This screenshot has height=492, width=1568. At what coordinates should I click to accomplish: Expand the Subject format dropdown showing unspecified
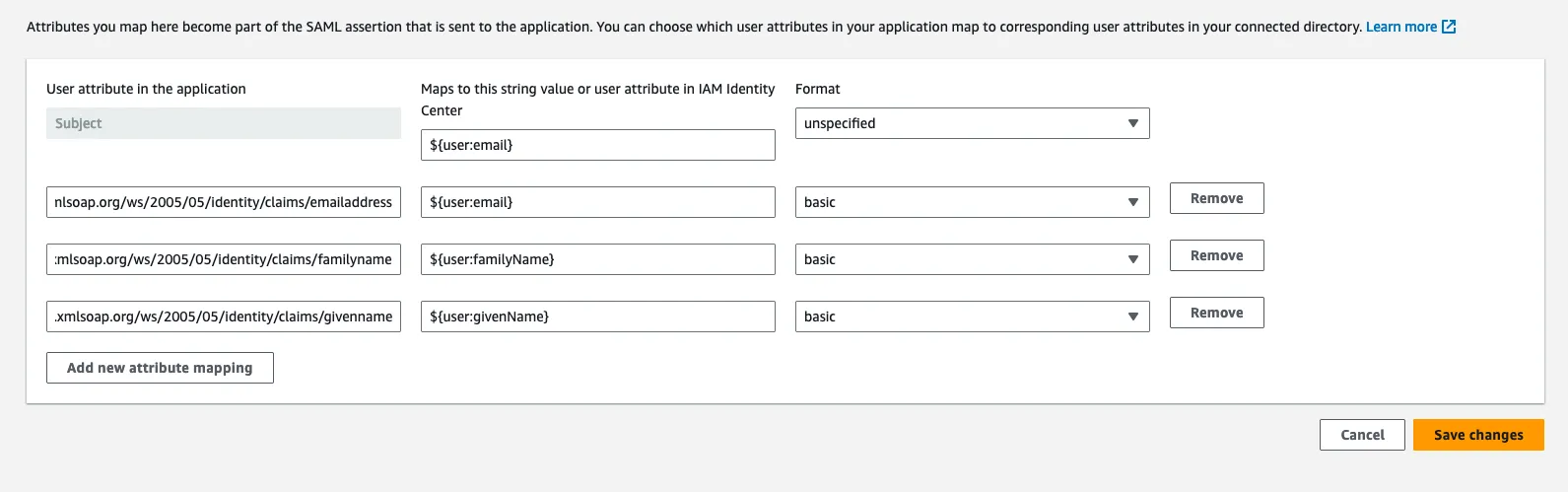(x=972, y=123)
